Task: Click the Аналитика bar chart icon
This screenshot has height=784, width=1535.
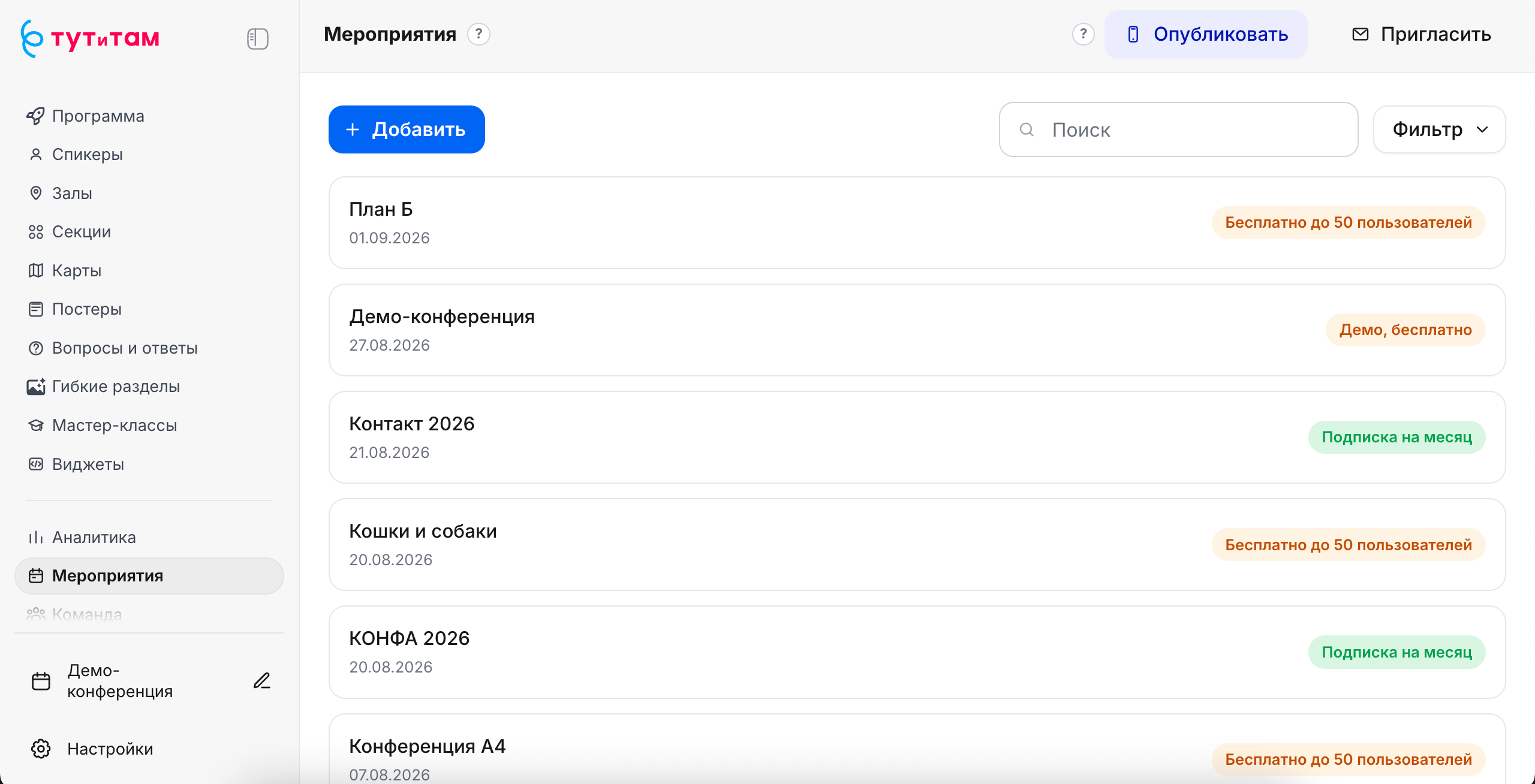Action: 36,537
